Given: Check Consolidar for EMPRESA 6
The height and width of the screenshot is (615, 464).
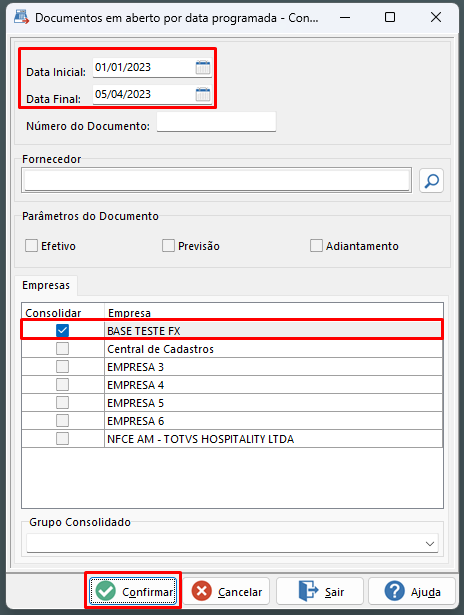Looking at the screenshot, I should pyautogui.click(x=62, y=421).
